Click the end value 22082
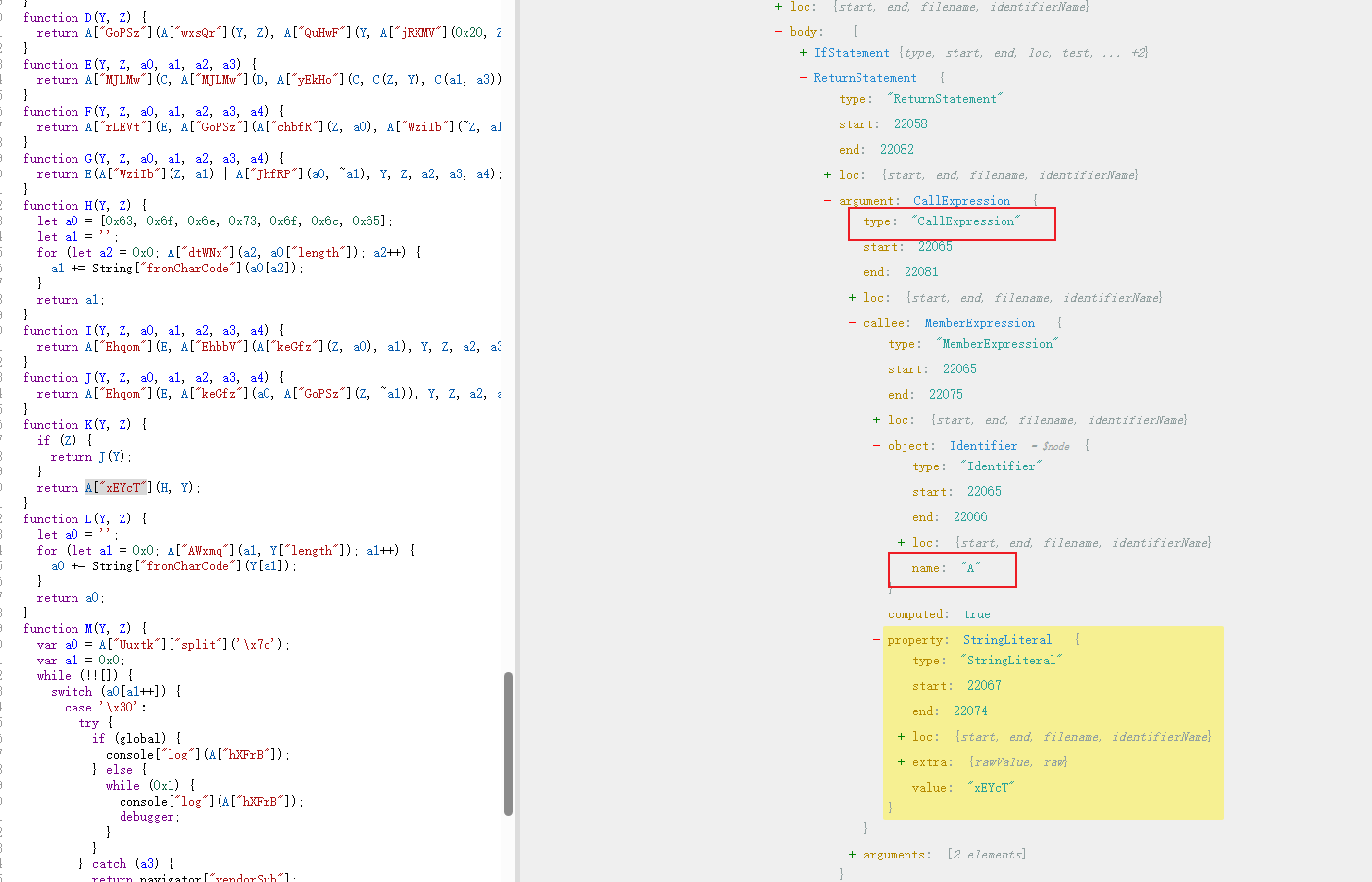Screen dimensions: 1372x882 [897, 150]
